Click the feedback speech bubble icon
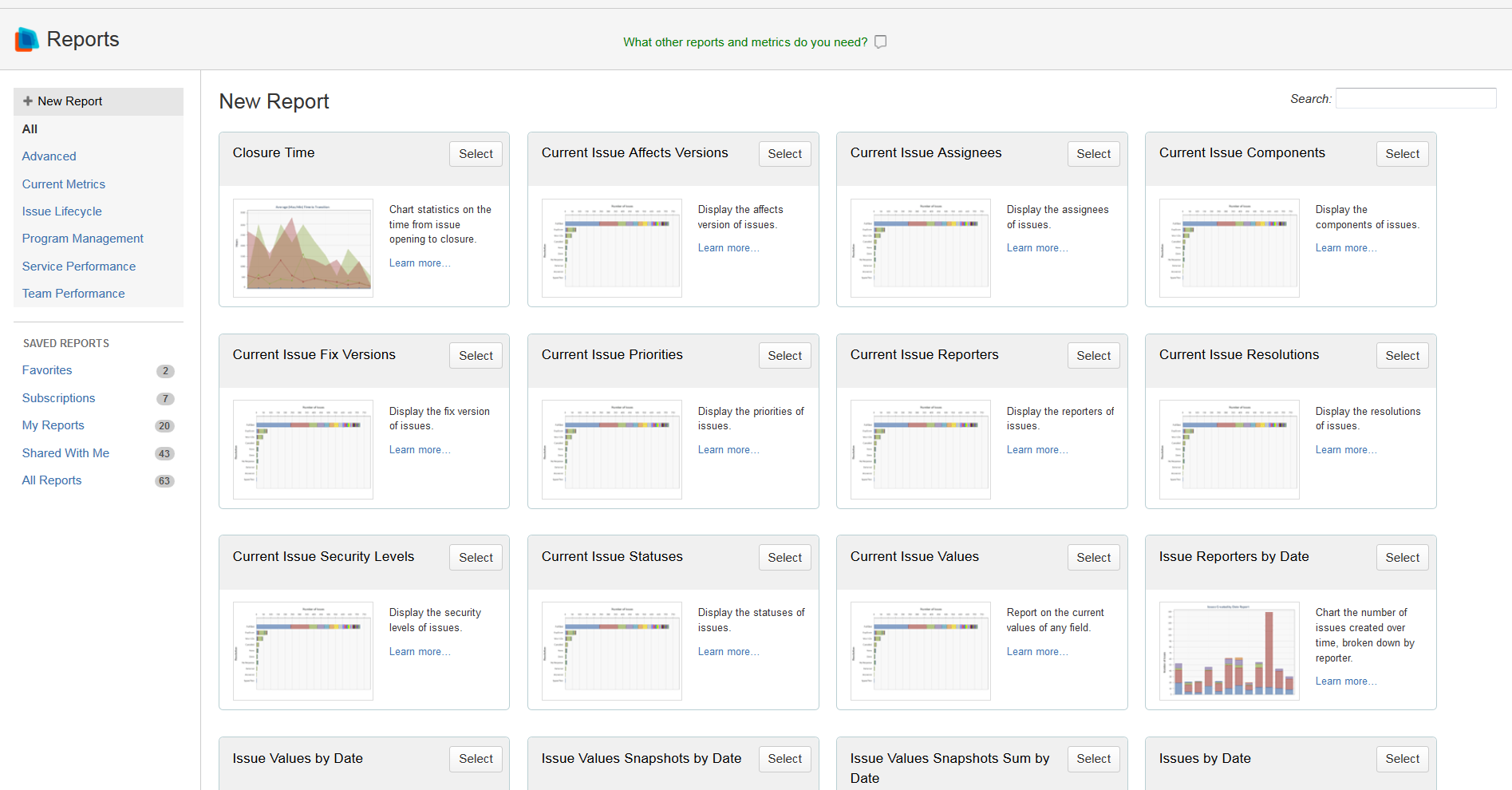 click(881, 42)
